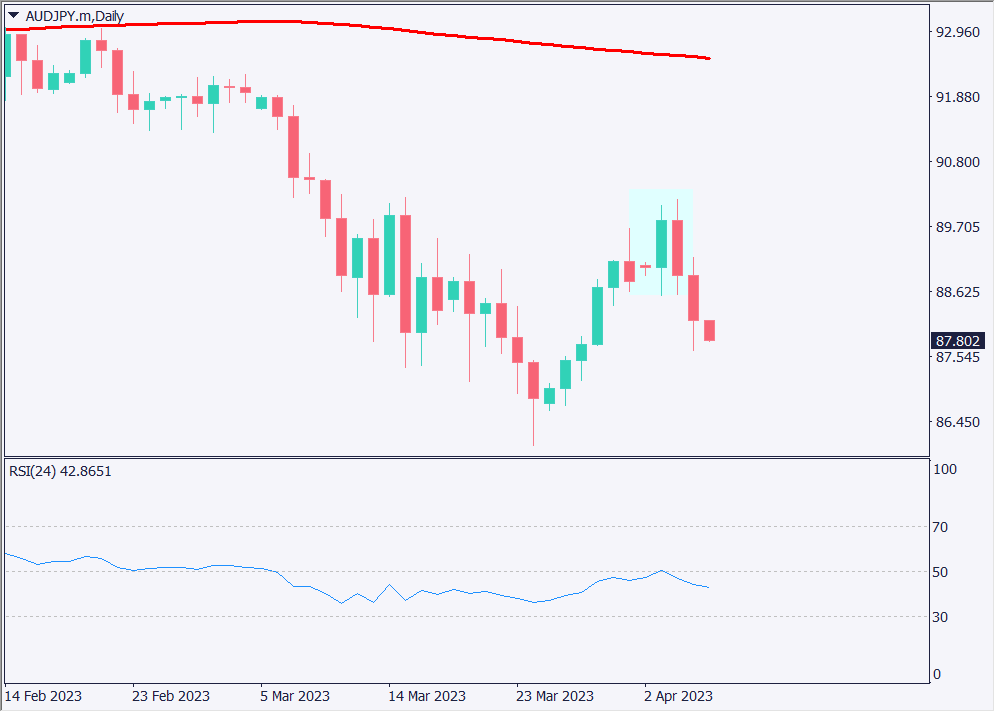Click the 90.800 price axis label

(958, 162)
